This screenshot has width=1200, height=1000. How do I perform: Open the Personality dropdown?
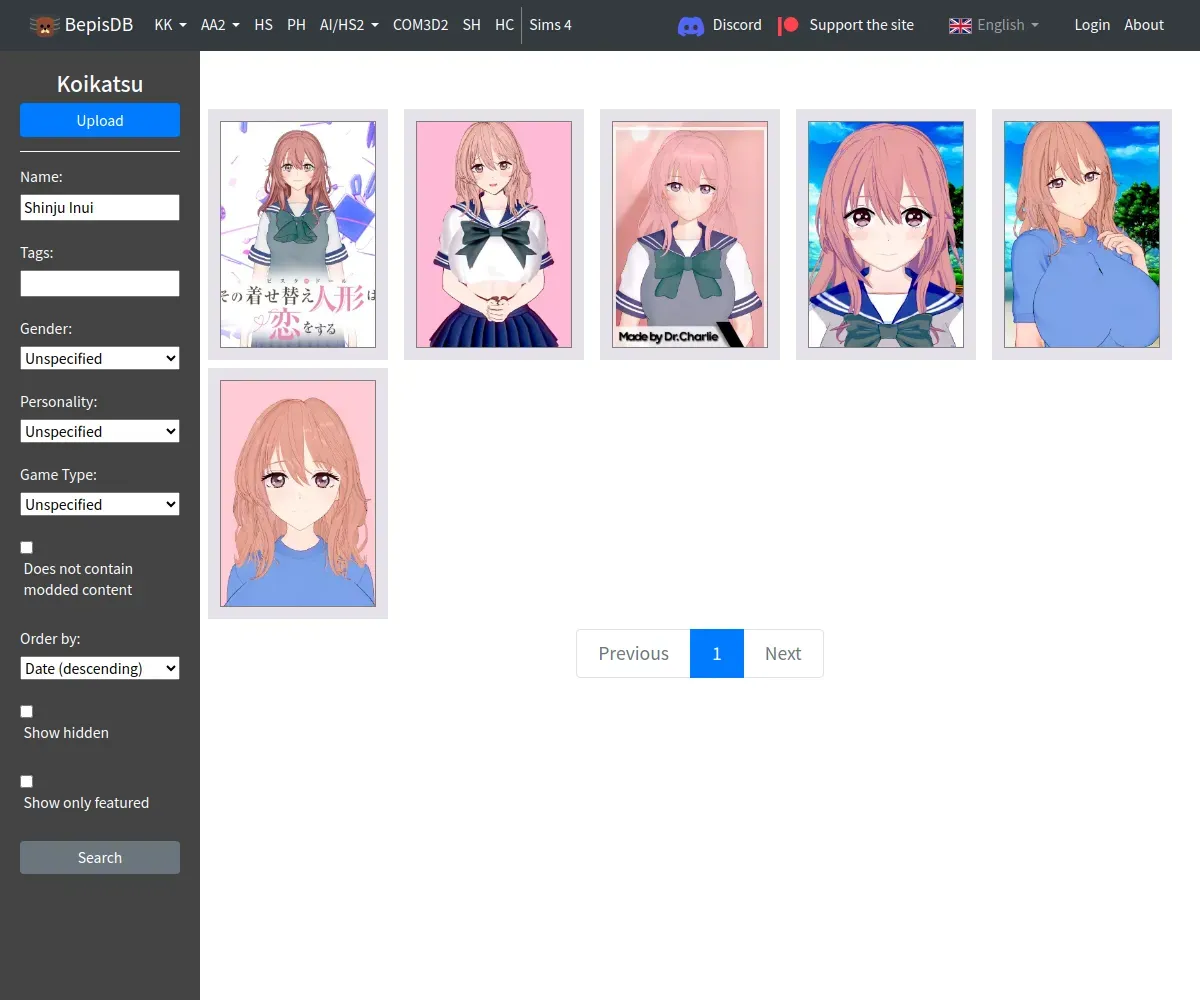coord(100,431)
